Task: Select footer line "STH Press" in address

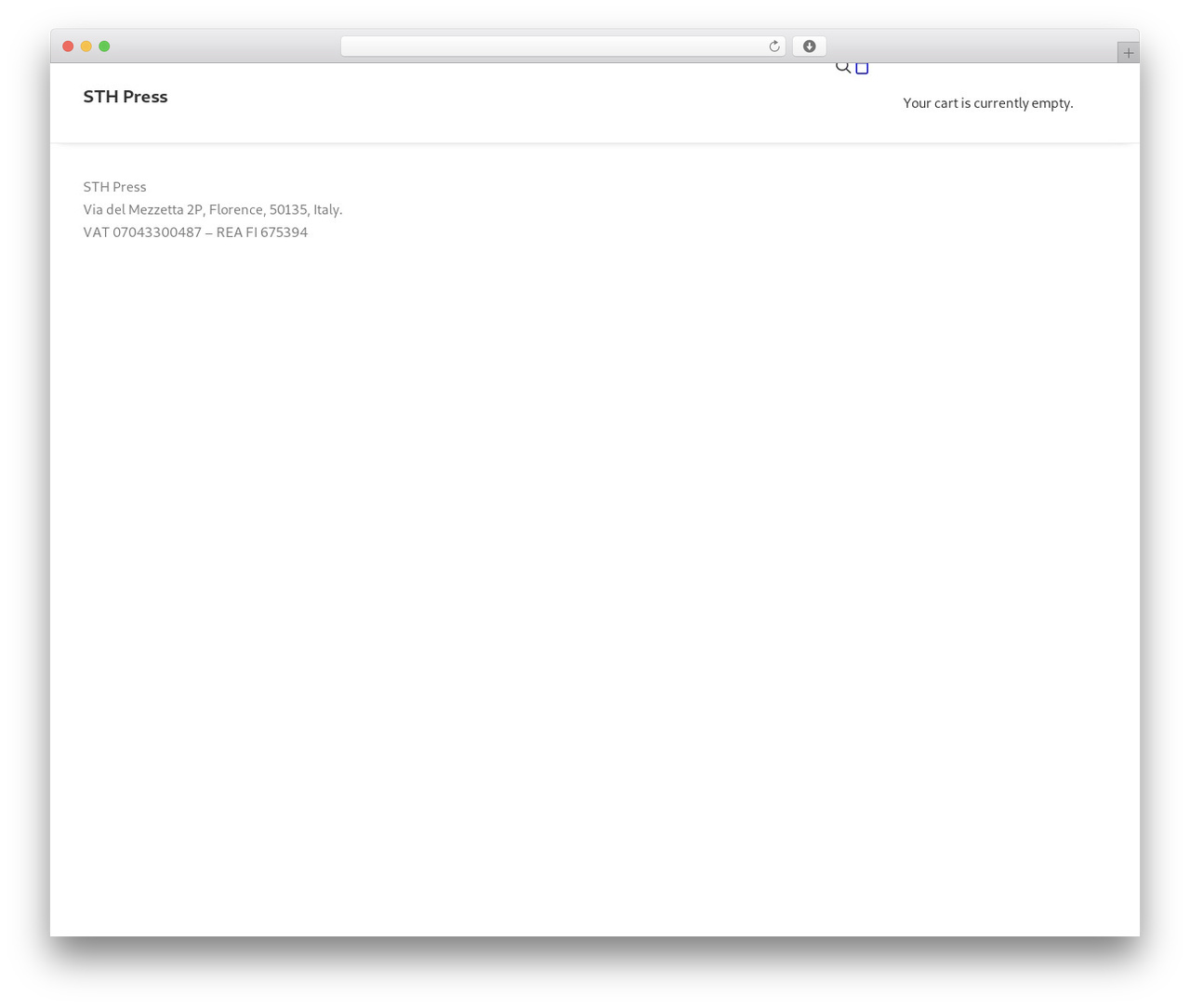Action: click(x=114, y=187)
